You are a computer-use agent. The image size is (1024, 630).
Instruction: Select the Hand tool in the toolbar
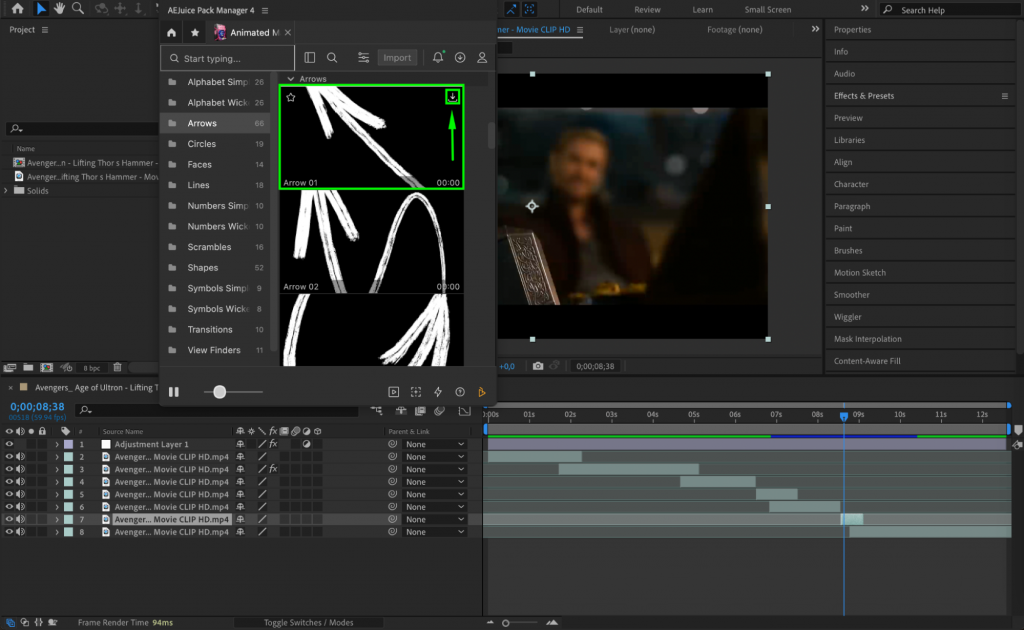(x=60, y=10)
